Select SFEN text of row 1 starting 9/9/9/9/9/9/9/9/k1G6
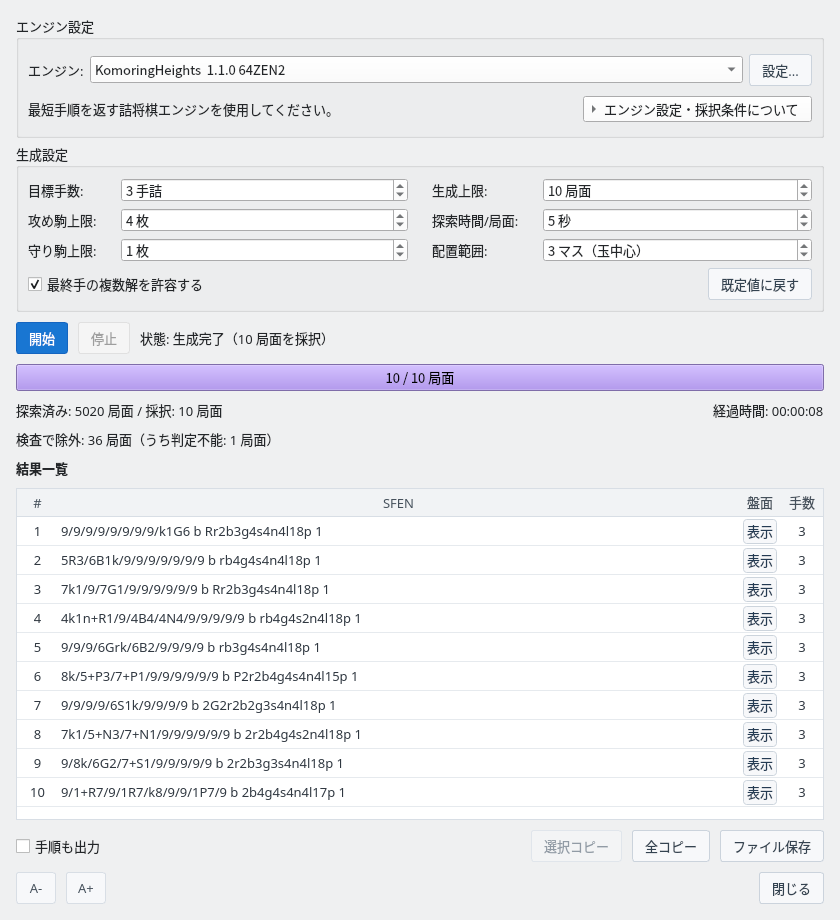 pos(191,532)
